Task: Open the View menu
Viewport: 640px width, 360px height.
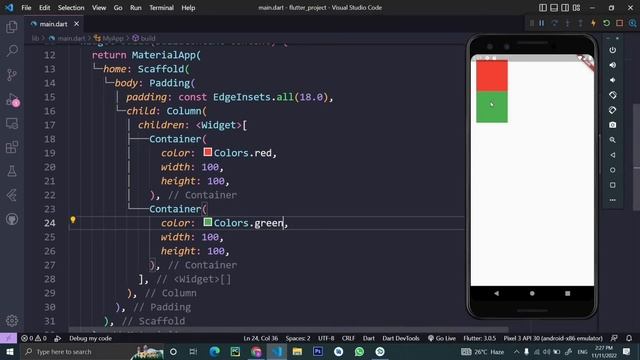Action: coord(99,8)
